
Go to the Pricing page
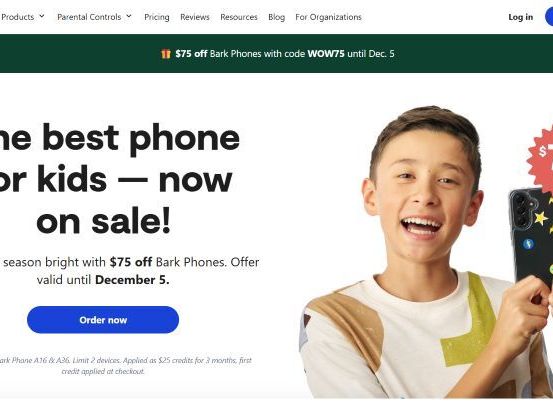click(x=157, y=17)
